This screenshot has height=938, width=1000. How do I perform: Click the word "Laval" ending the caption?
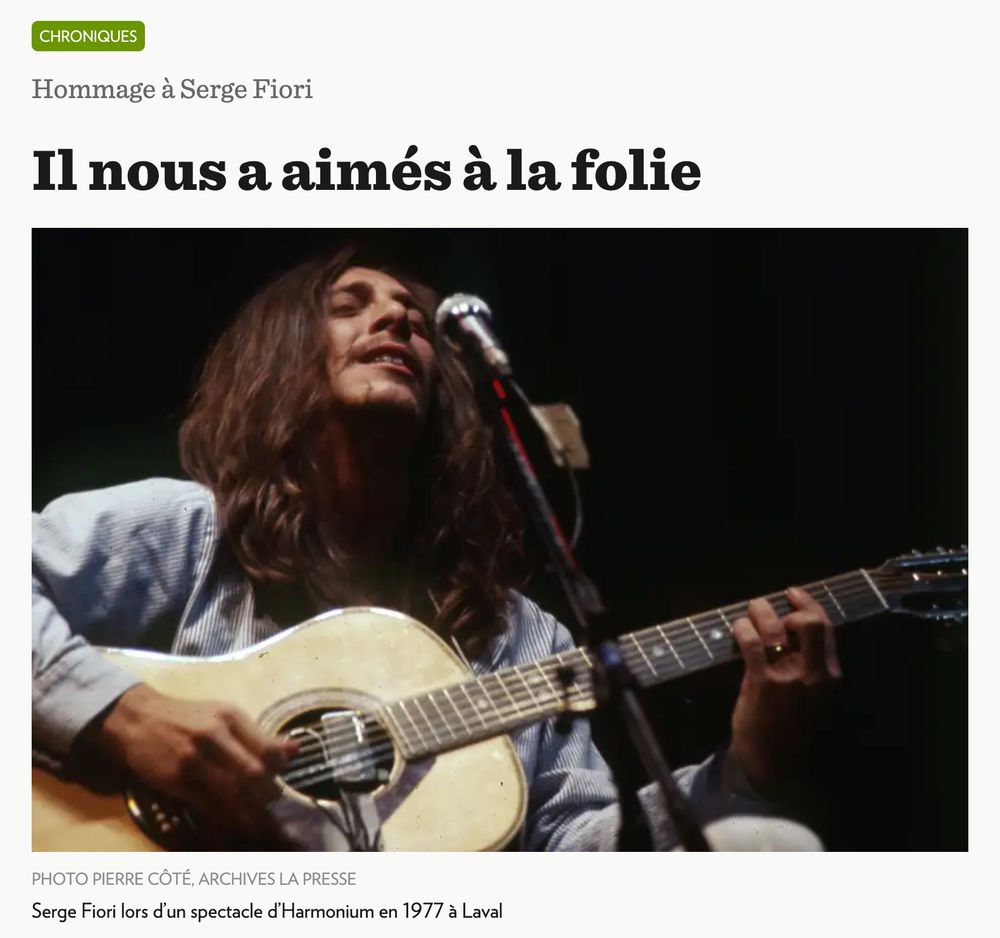(x=482, y=911)
